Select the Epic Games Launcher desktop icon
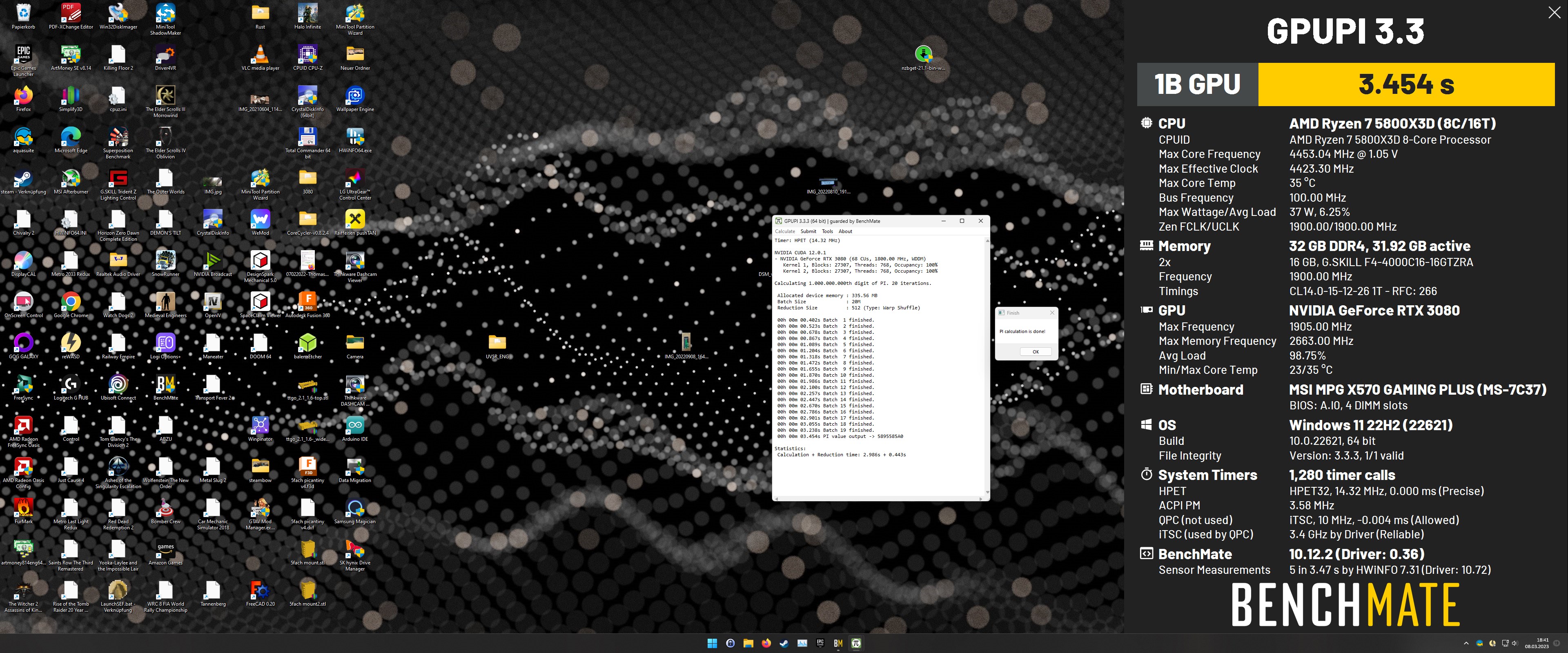This screenshot has width=1568, height=653. pyautogui.click(x=23, y=61)
